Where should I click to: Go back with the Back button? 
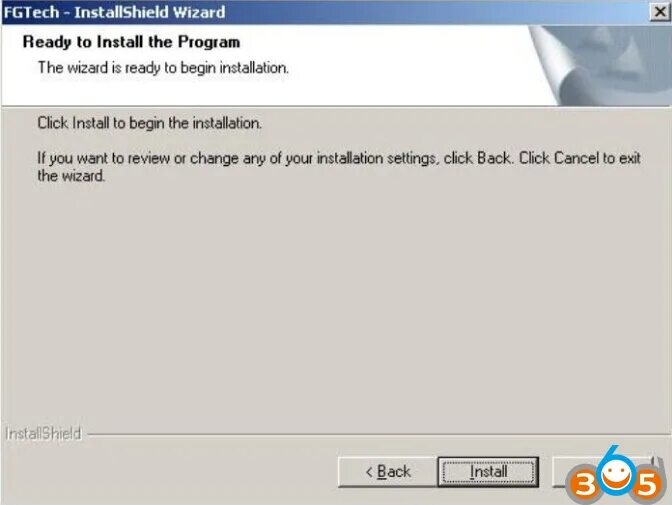(x=387, y=472)
